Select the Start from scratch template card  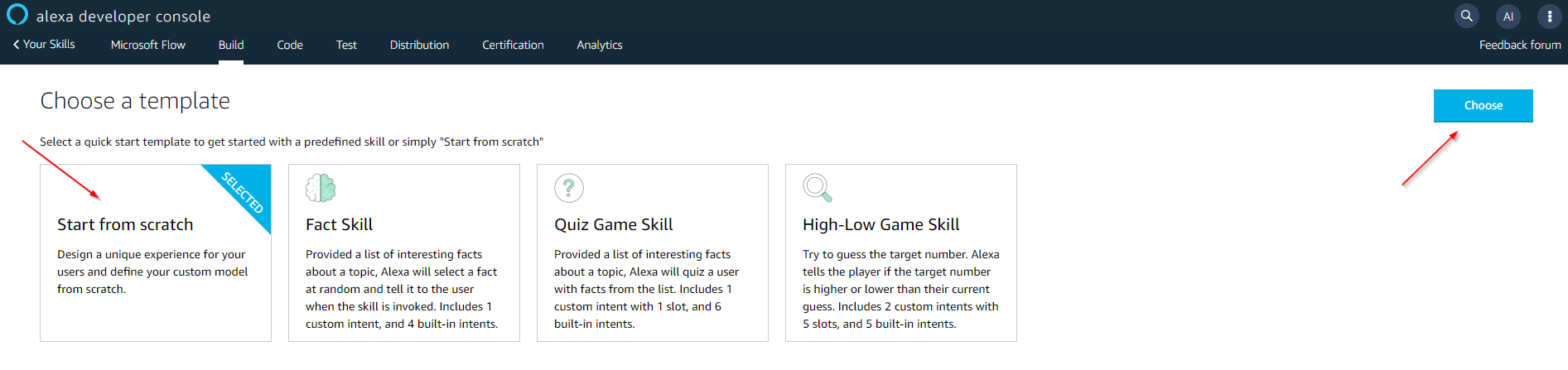click(155, 252)
